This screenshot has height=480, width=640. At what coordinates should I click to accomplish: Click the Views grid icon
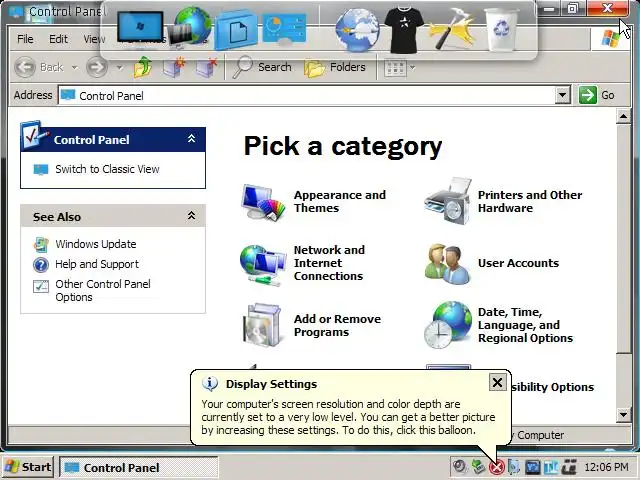pos(395,68)
